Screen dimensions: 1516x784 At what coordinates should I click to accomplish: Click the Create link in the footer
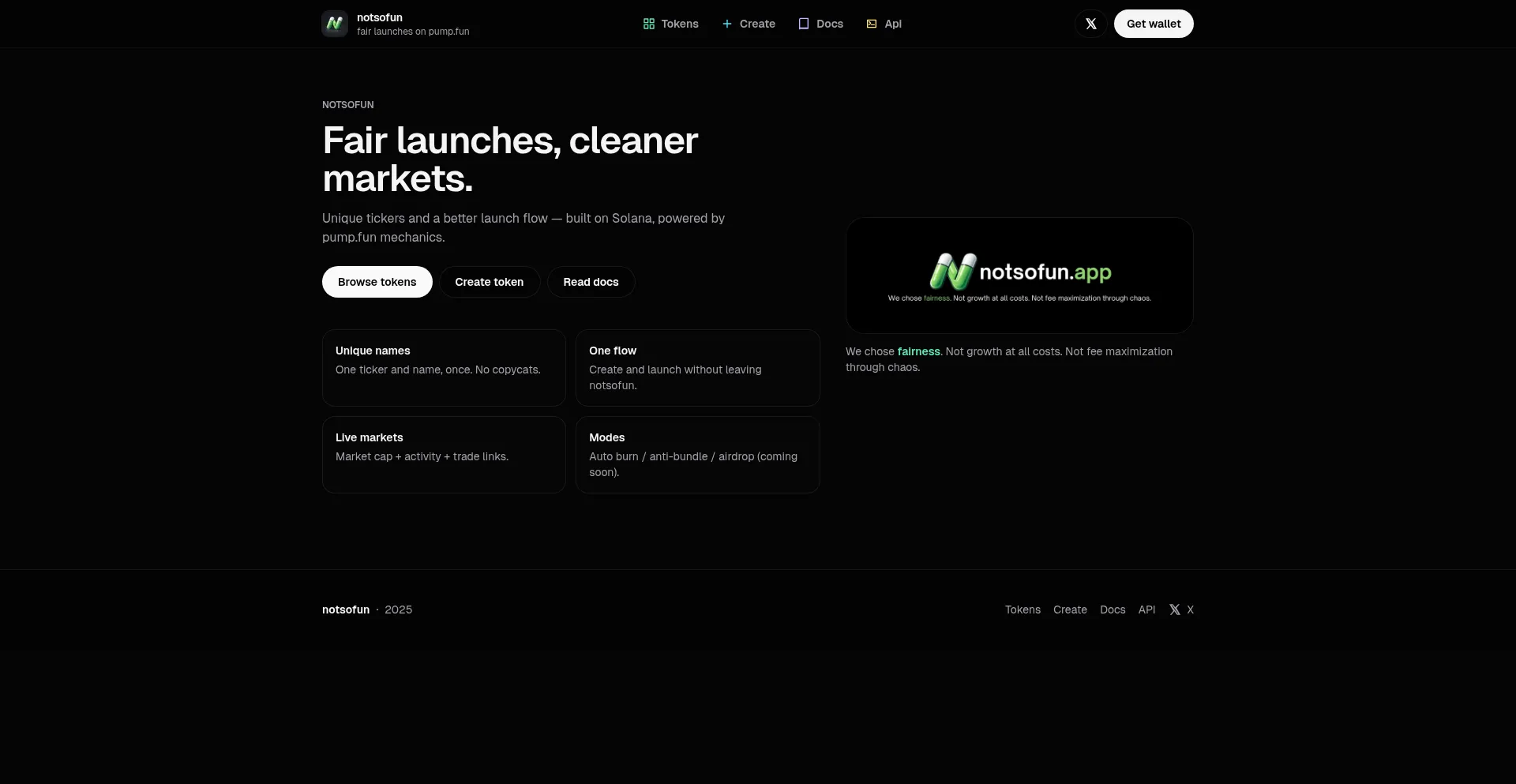1069,610
